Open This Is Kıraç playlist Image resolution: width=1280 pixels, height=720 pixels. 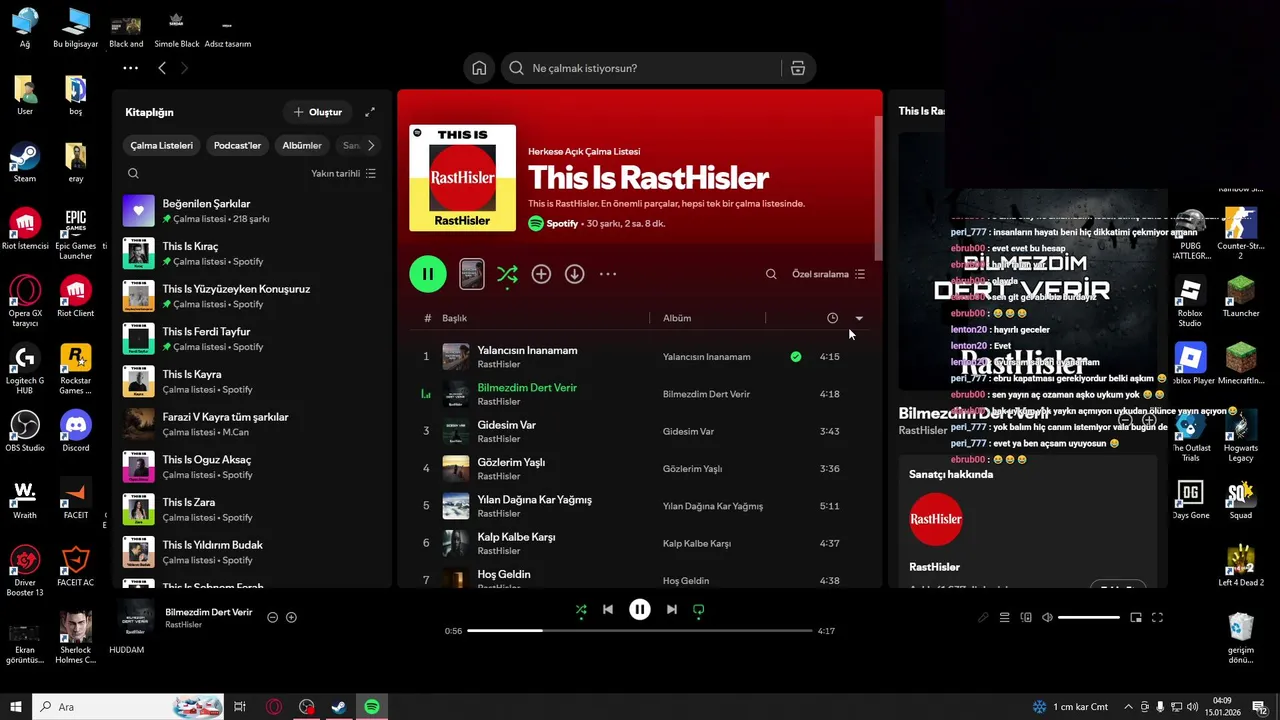(250, 253)
